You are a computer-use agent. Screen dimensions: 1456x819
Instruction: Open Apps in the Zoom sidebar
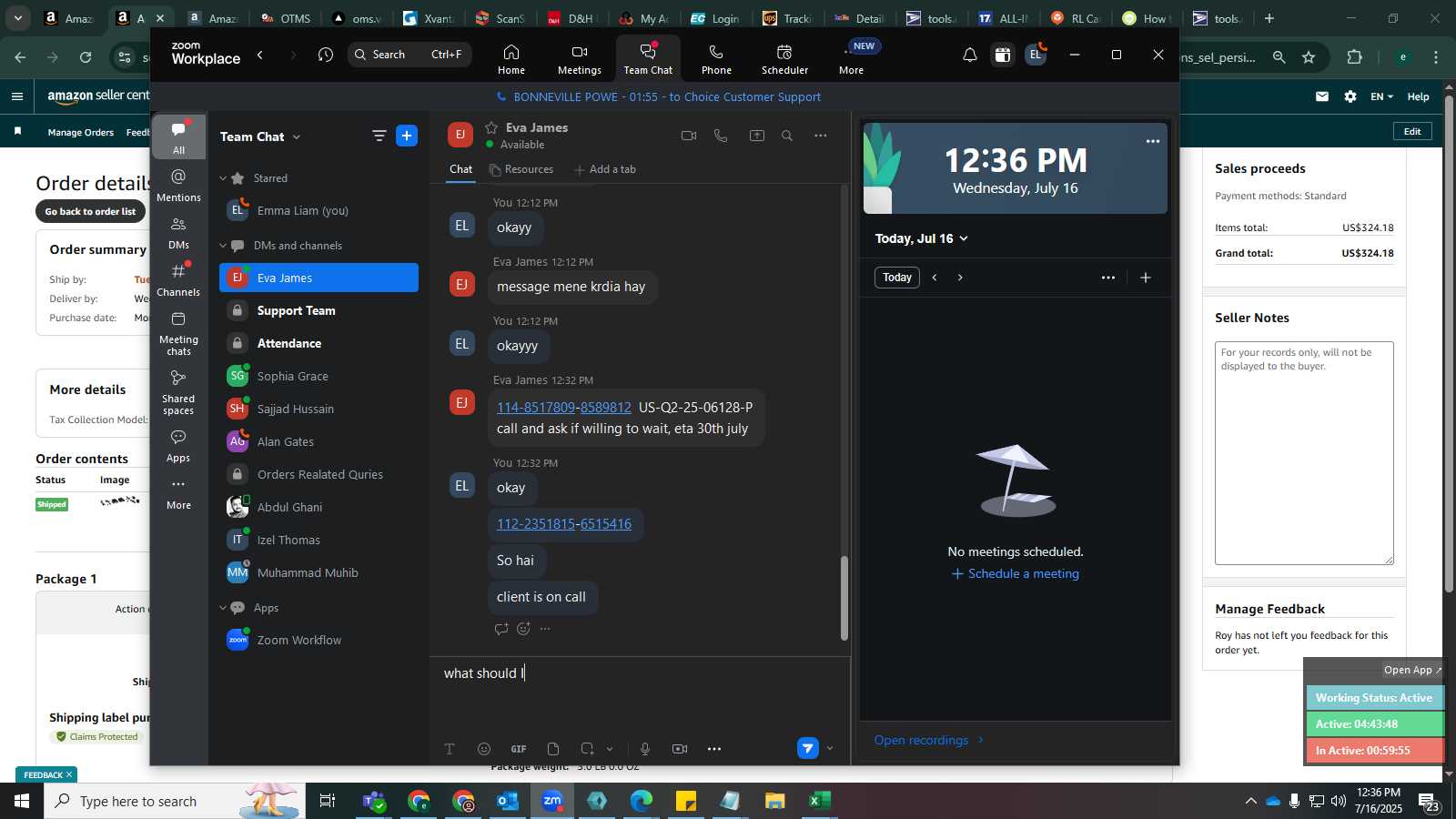[178, 446]
